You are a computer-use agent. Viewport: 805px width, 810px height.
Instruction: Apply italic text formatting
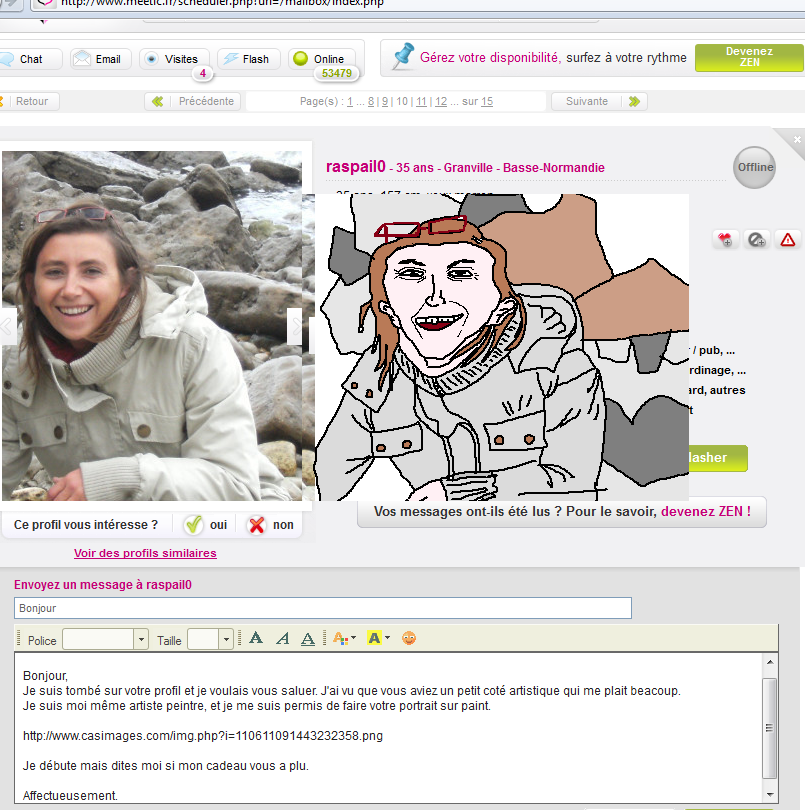(x=282, y=638)
